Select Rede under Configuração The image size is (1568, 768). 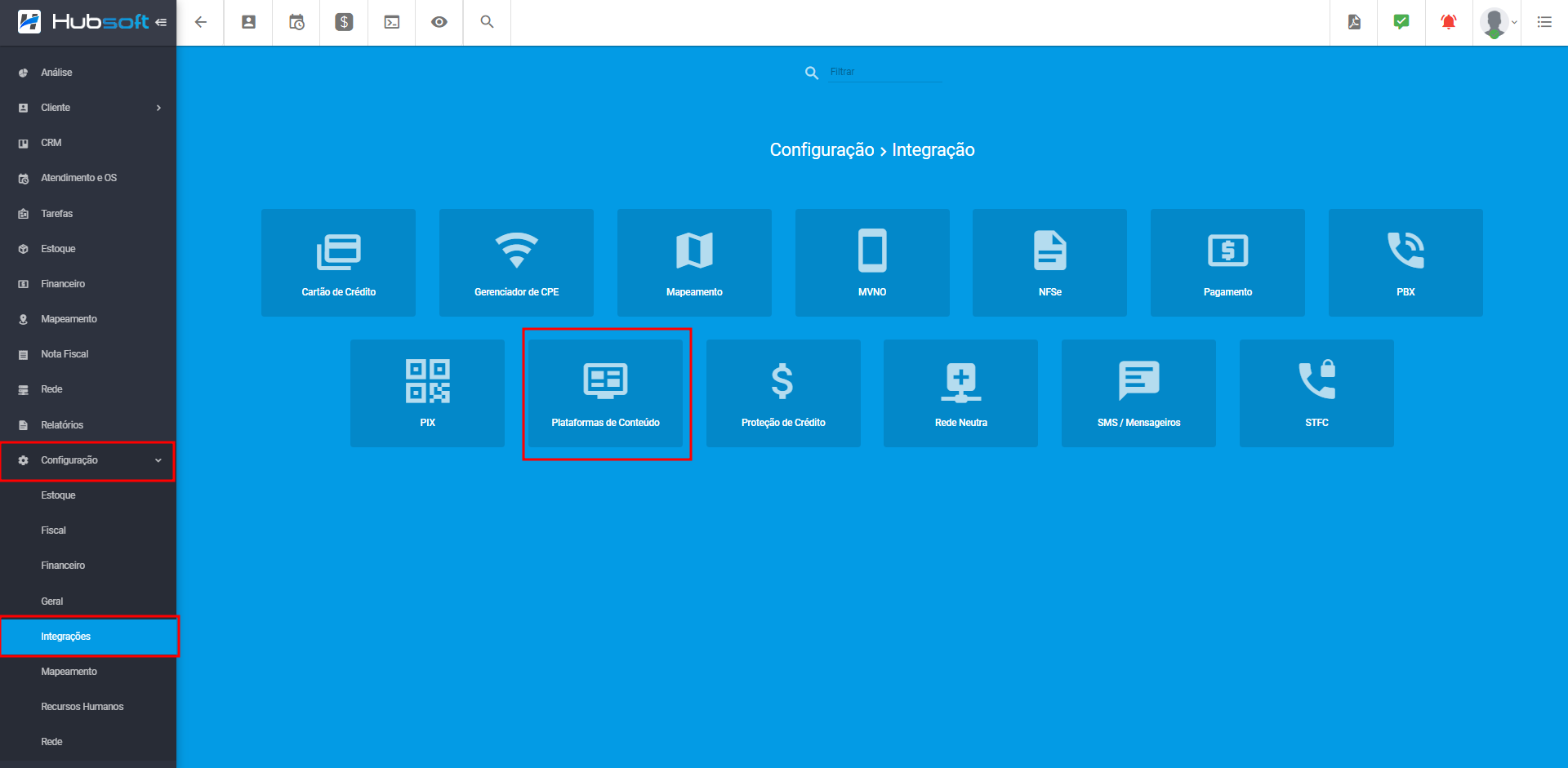[88, 742]
